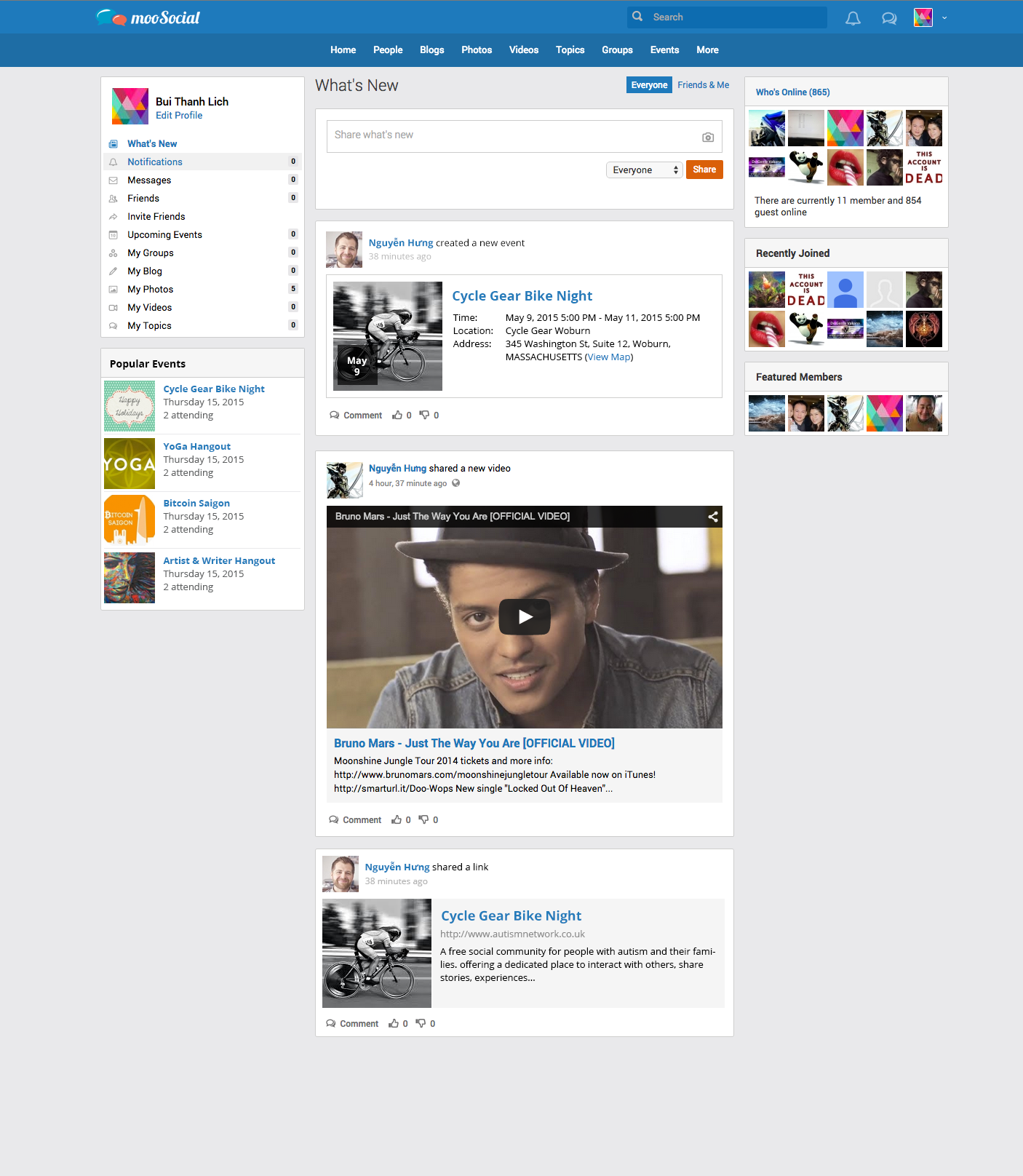Viewport: 1023px width, 1176px height.
Task: Open the Artist & Writer Hangout event
Action: pyautogui.click(x=219, y=561)
